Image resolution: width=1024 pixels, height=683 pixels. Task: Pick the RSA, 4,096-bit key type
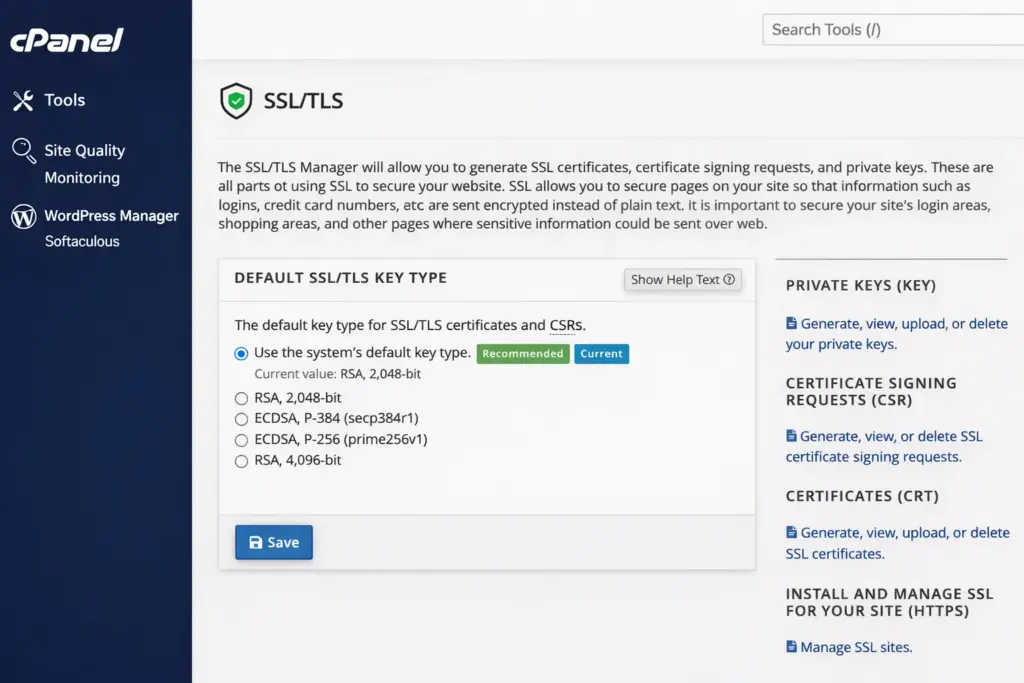241,461
